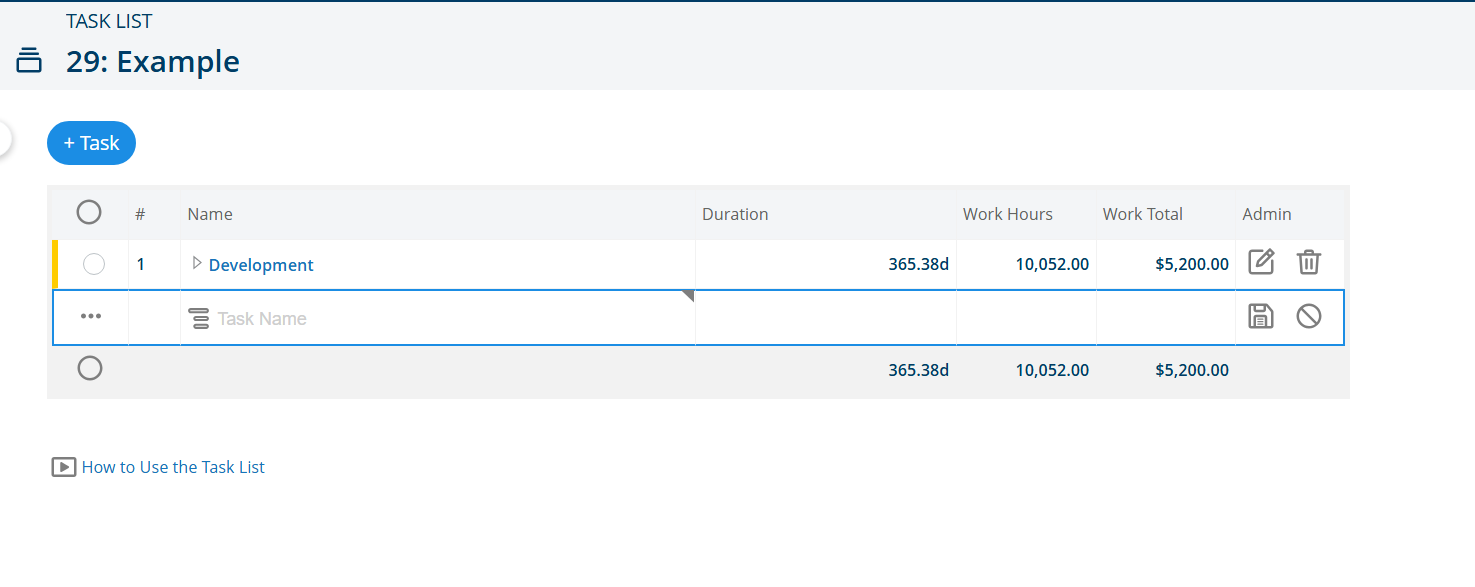1475x587 pixels.
Task: Expand the Development task disclosure triangle
Action: (197, 263)
